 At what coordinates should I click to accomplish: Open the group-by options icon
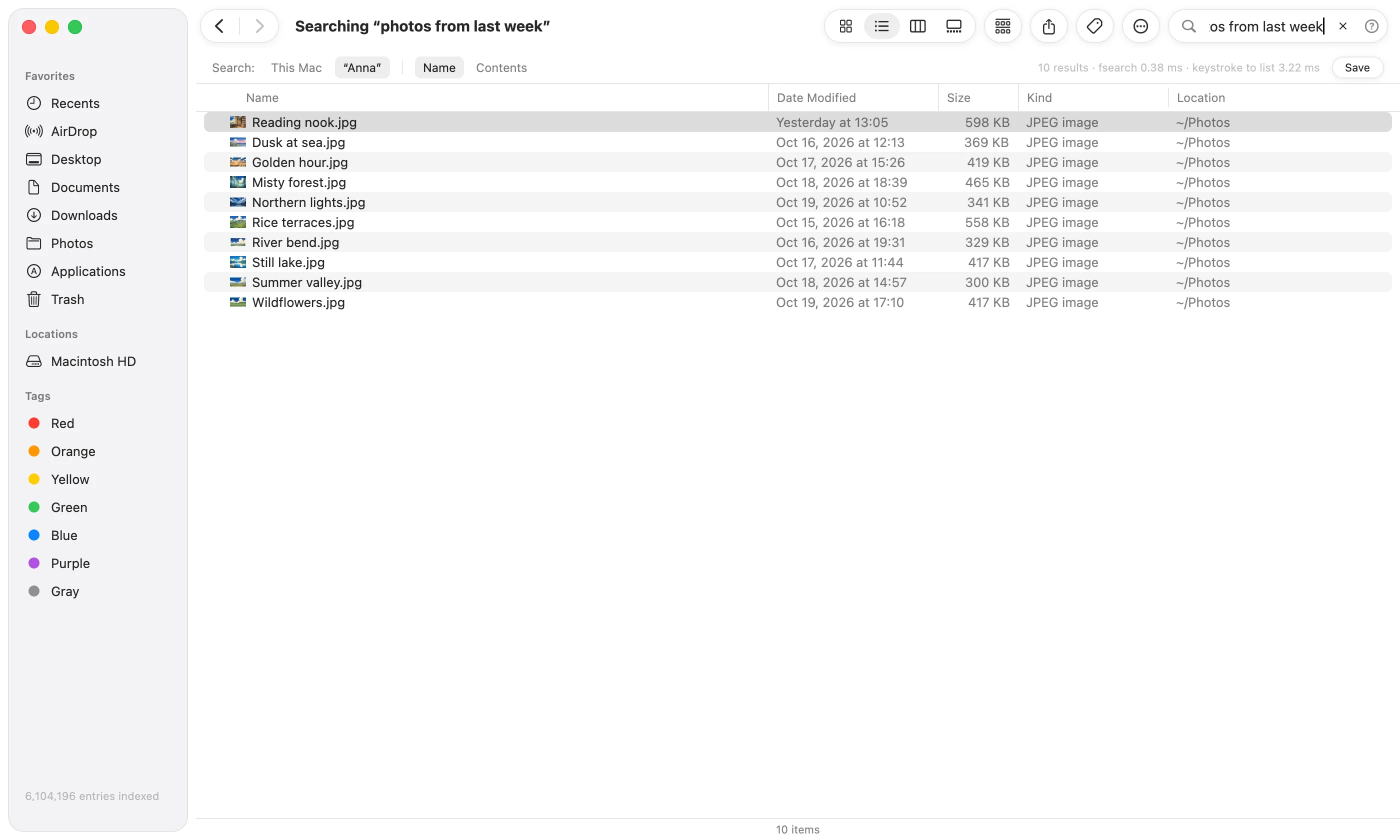(1002, 26)
